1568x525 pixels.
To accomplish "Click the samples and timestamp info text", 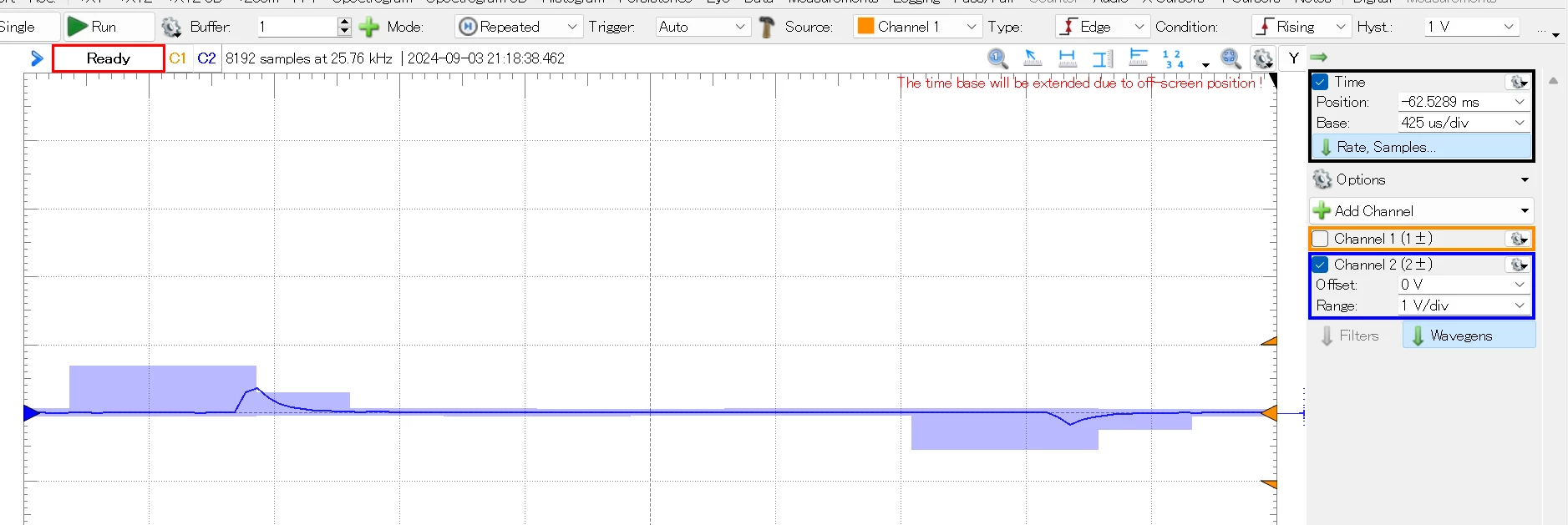I will pos(395,58).
